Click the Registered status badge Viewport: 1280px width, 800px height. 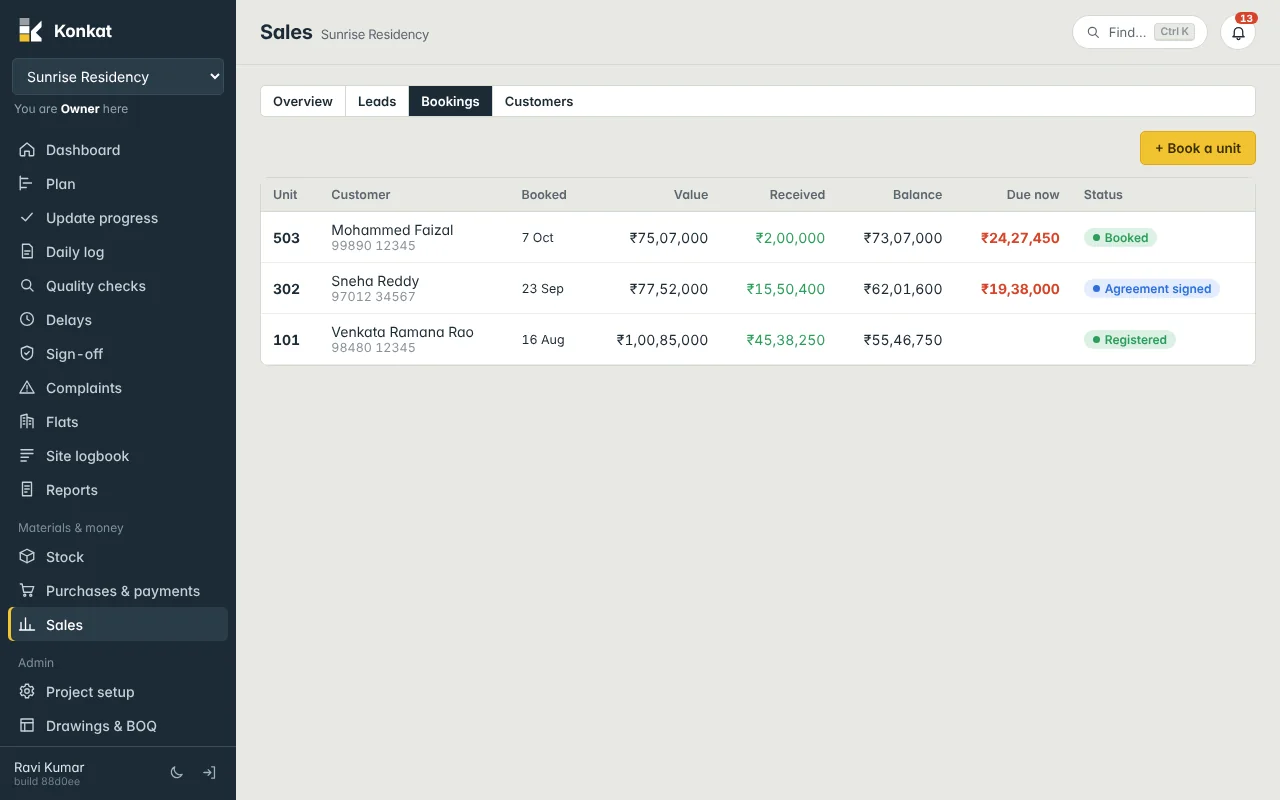click(x=1130, y=340)
